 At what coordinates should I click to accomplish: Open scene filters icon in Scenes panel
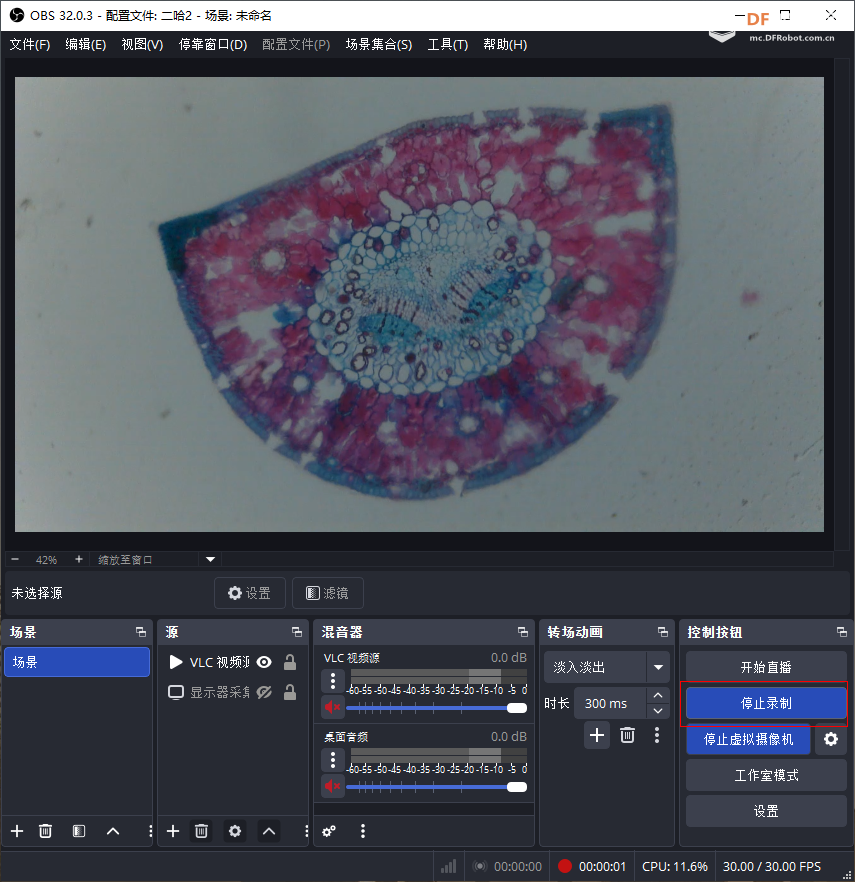click(79, 831)
